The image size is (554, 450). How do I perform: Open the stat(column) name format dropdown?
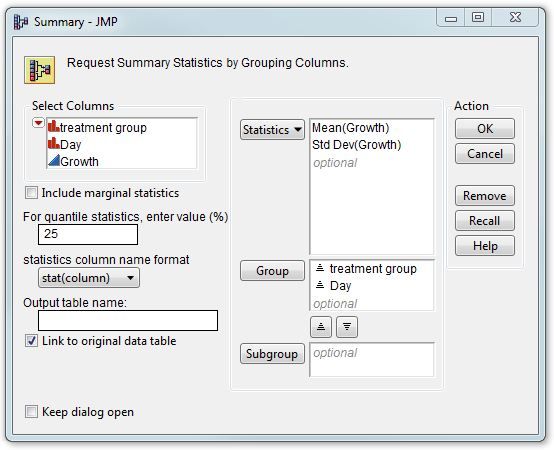[89, 278]
